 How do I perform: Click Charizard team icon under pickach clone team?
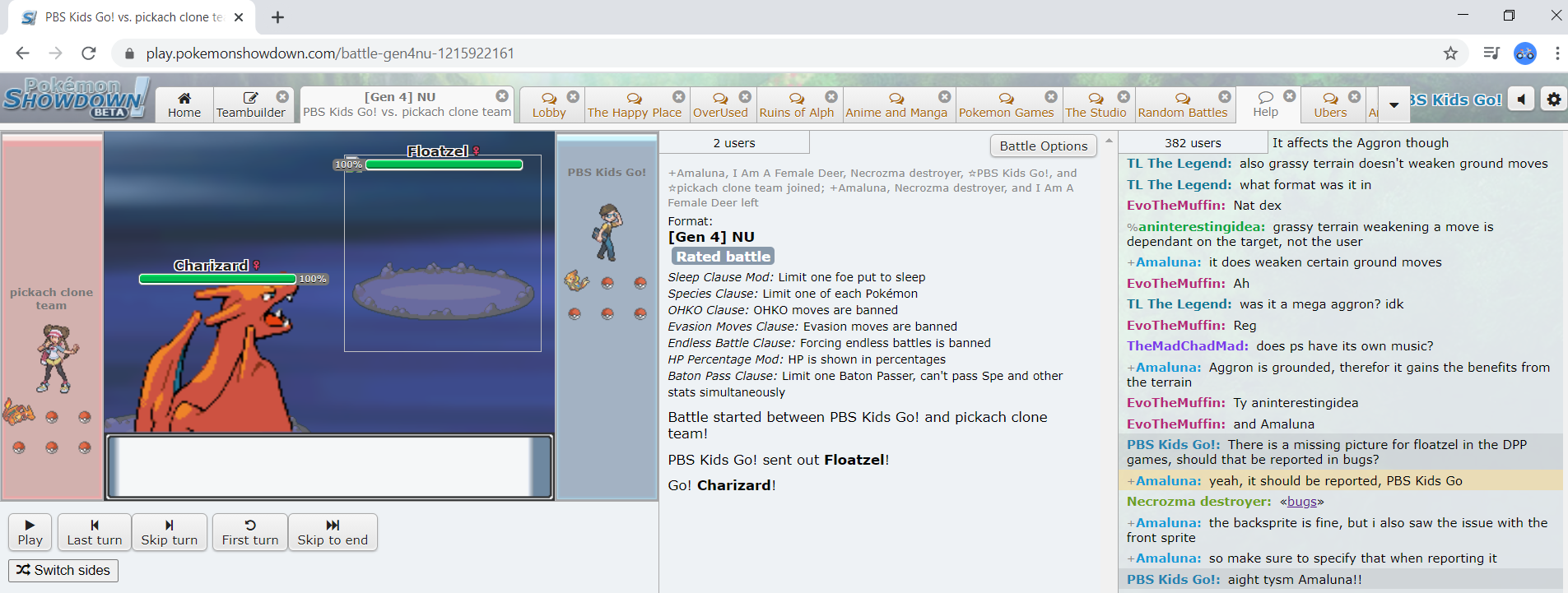pos(18,411)
